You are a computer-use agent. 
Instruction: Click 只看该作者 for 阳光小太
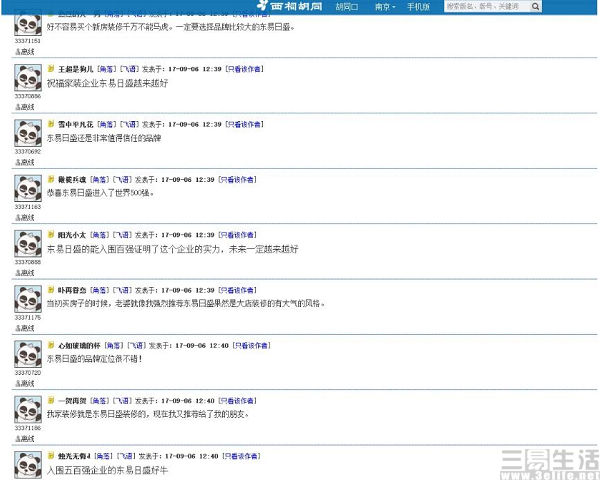coord(237,235)
